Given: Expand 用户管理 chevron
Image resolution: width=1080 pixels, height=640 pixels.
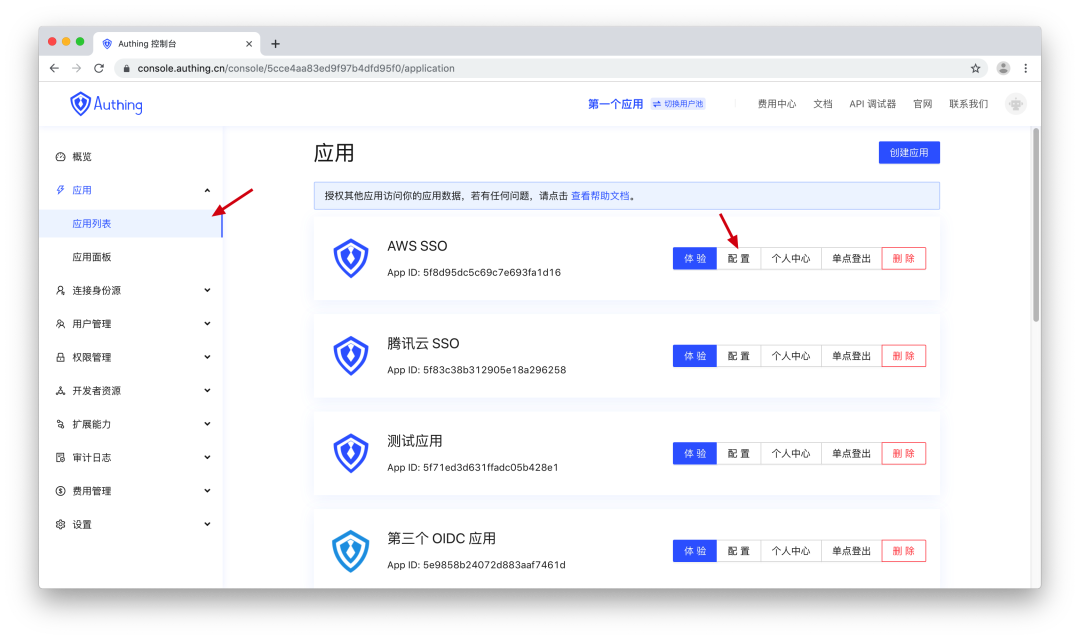Looking at the screenshot, I should pos(207,324).
